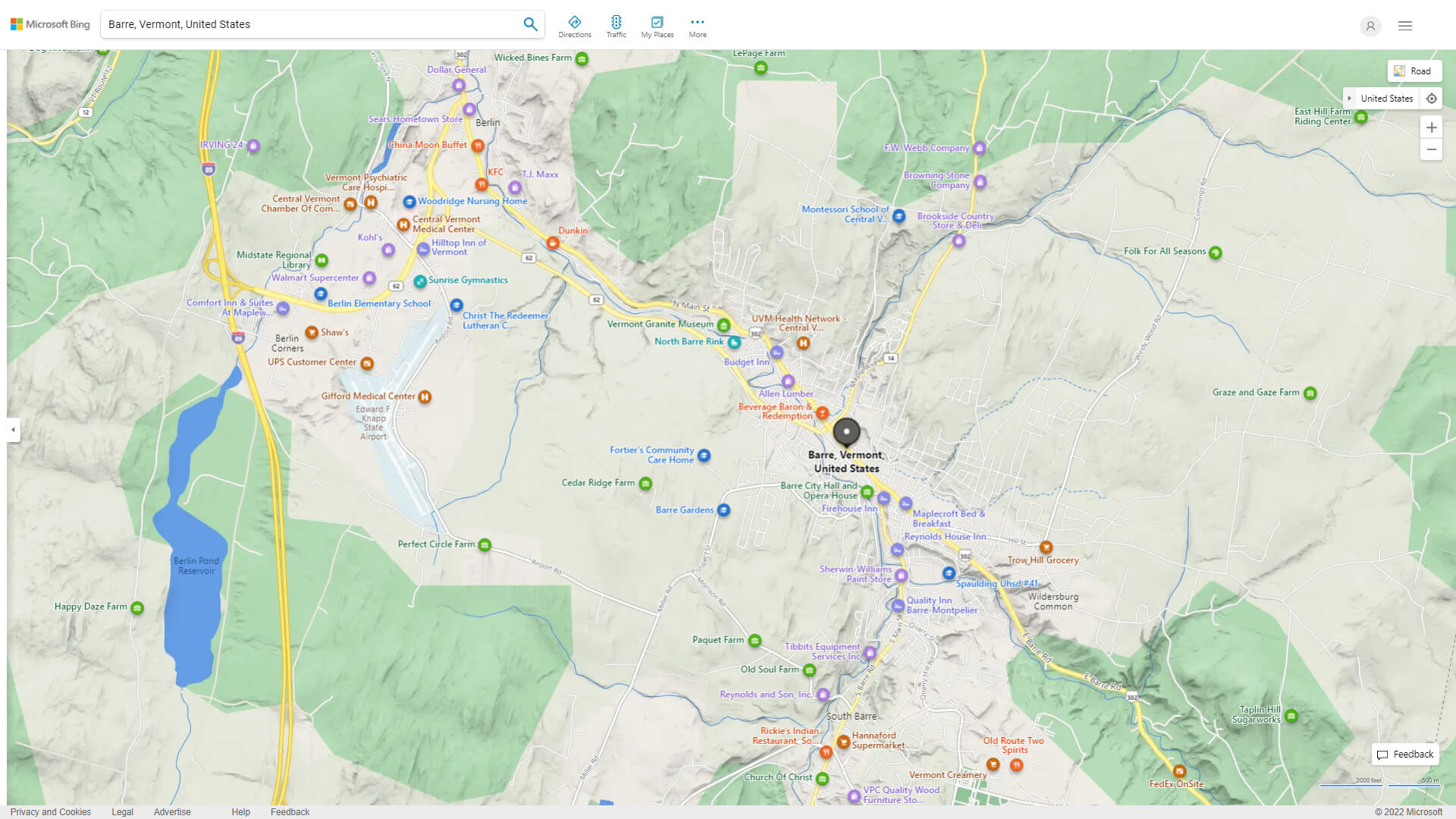
Task: Click inside the location search field
Action: coord(303,24)
